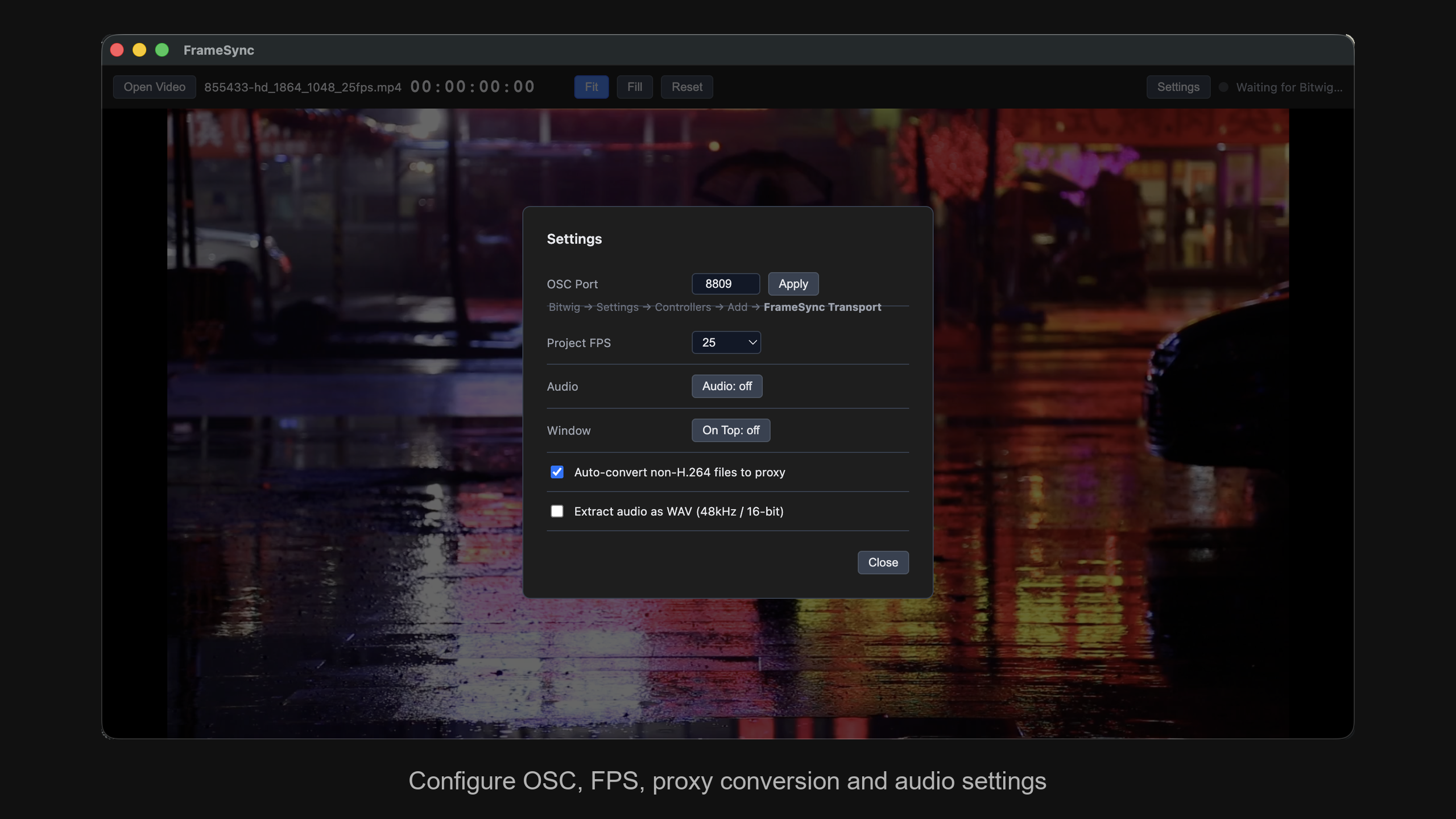Click the FrameSync Transport breadcrumb entry
Screen dimensions: 1456x819
click(822, 307)
